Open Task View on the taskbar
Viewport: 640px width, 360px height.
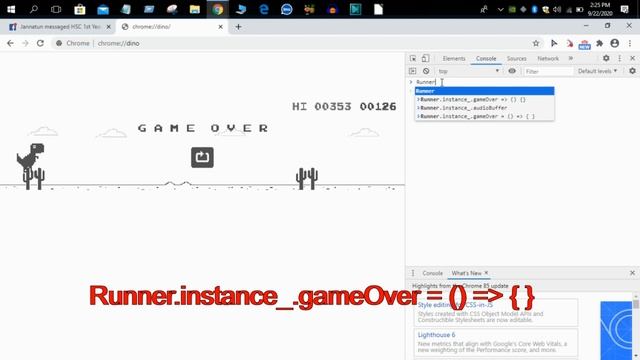pyautogui.click(x=56, y=9)
